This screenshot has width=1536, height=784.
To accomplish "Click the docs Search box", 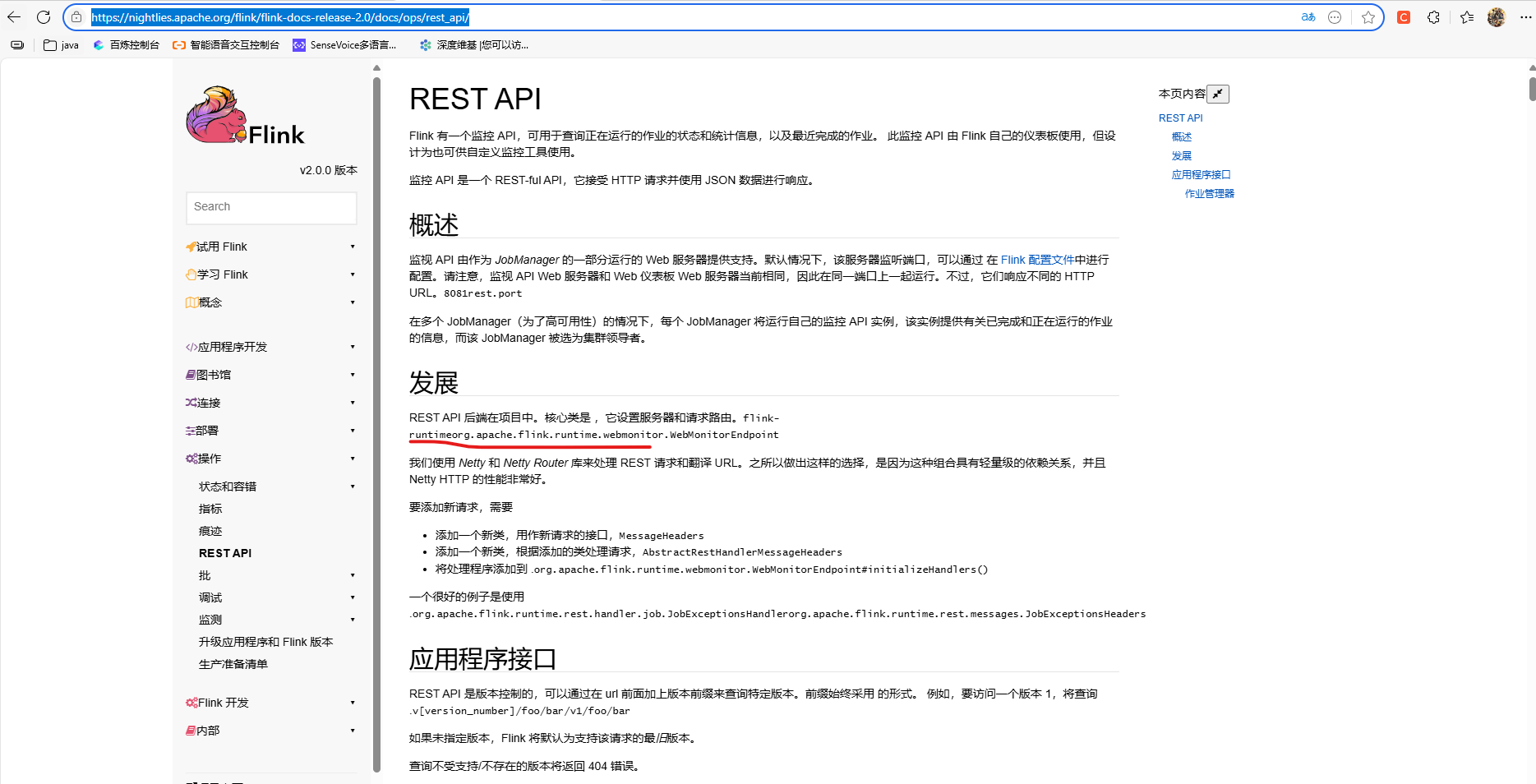I will (x=271, y=207).
